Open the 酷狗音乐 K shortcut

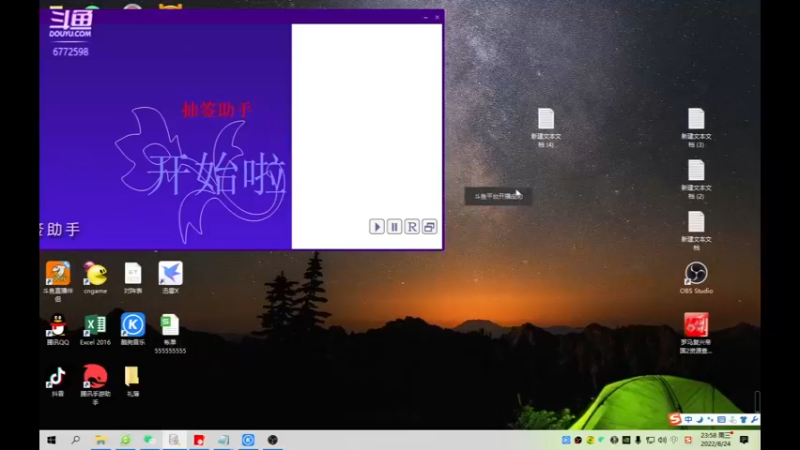133,330
